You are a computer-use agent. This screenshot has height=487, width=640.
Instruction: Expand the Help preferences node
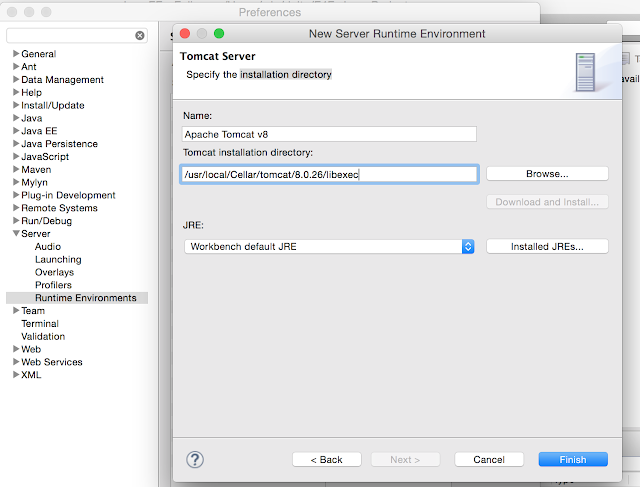[16, 92]
